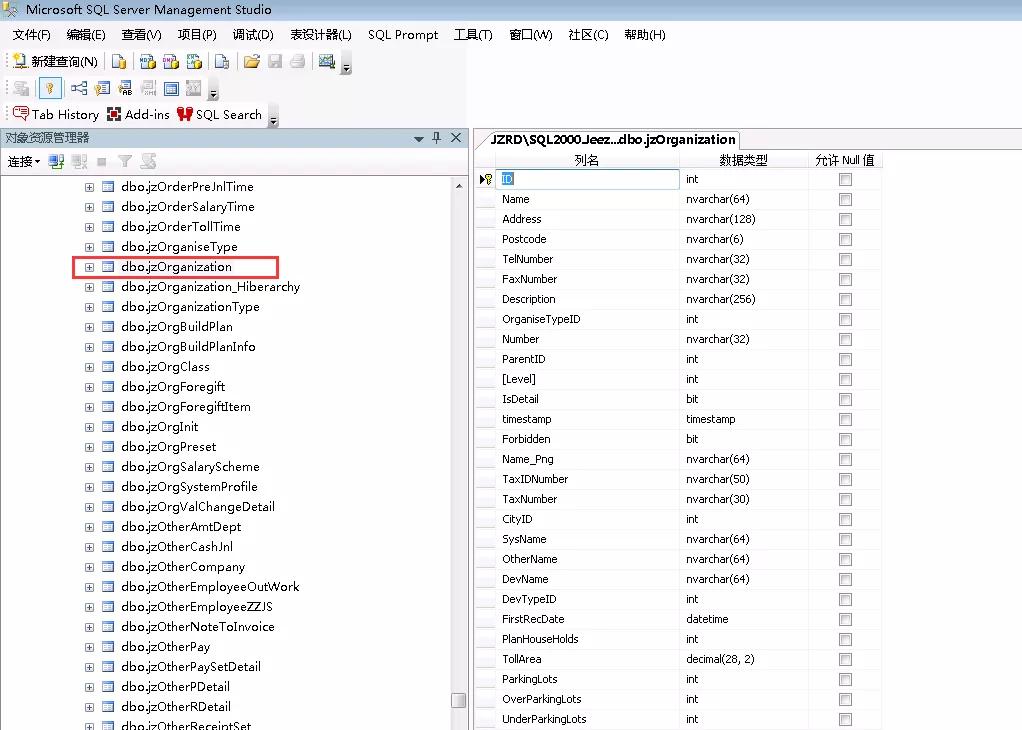Screen dimensions: 1022x730
Task: Select dbo.jzOrgSalaryScheme table
Action: (190, 467)
